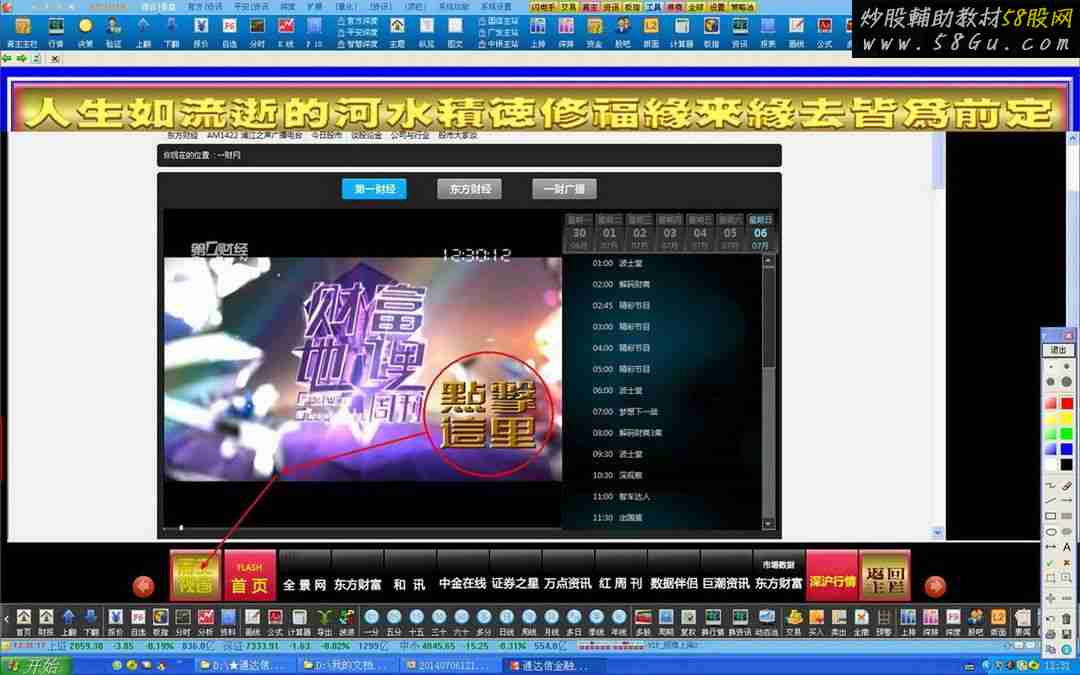Click the red right-arrow round button in navigation bar

(x=935, y=586)
